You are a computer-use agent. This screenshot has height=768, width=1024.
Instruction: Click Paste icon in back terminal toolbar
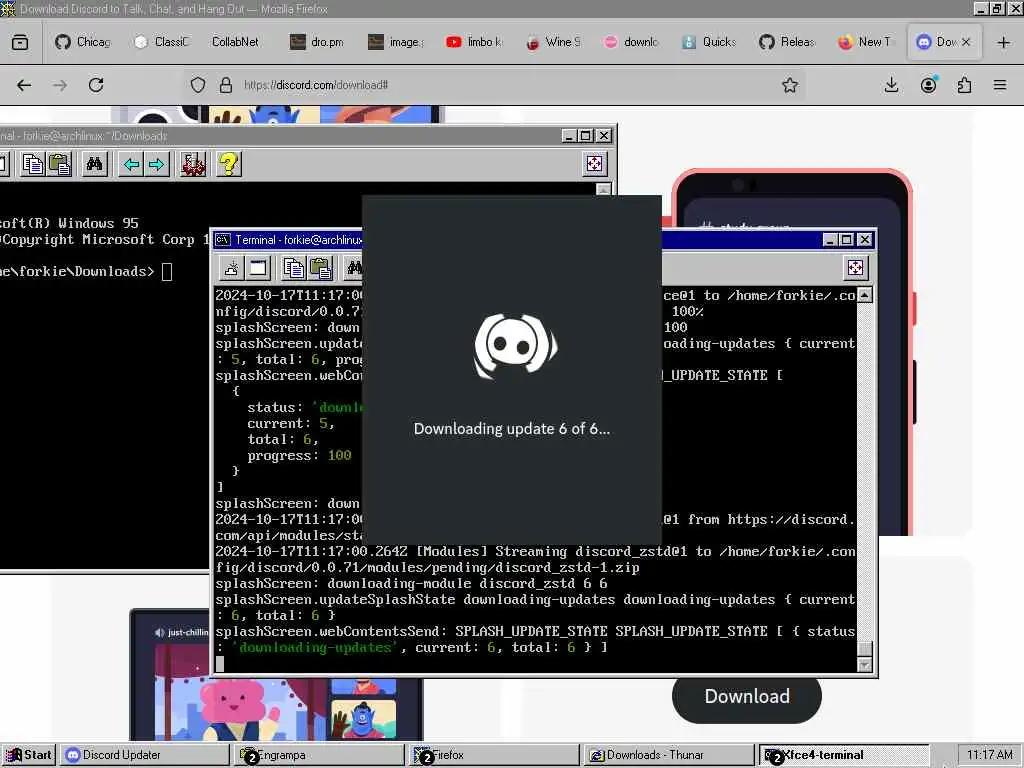[59, 164]
